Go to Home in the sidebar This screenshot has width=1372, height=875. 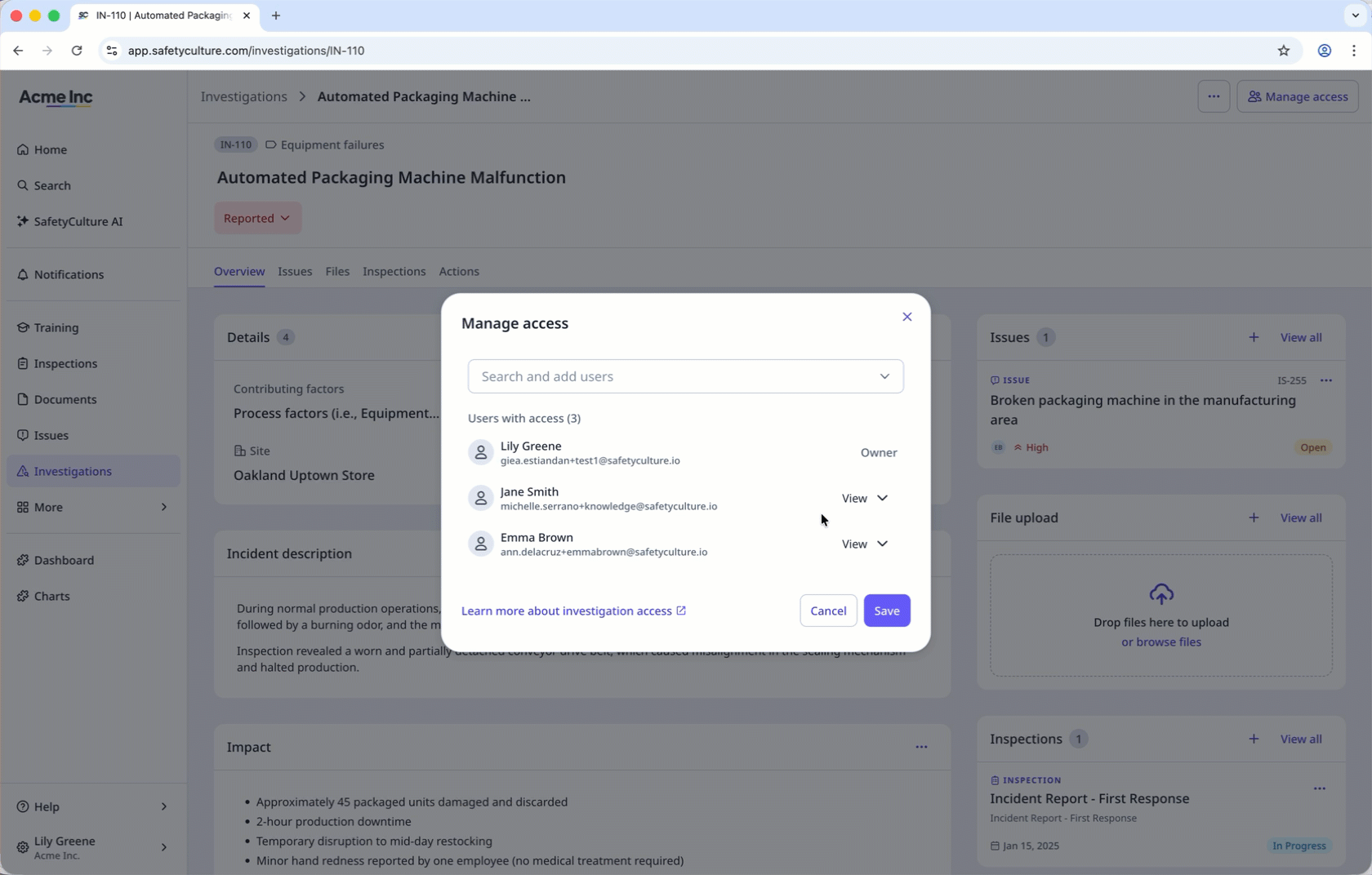coord(93,149)
